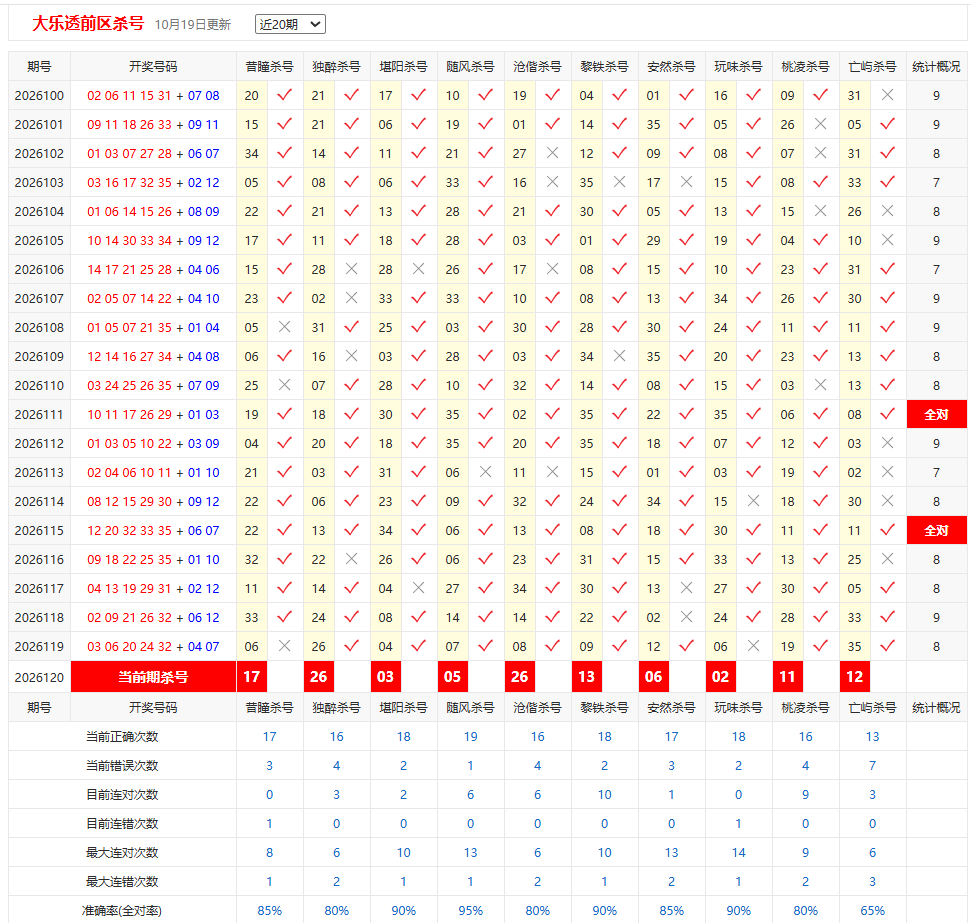
Task: Click the 95% accuracy value for 随风
Action: click(471, 911)
